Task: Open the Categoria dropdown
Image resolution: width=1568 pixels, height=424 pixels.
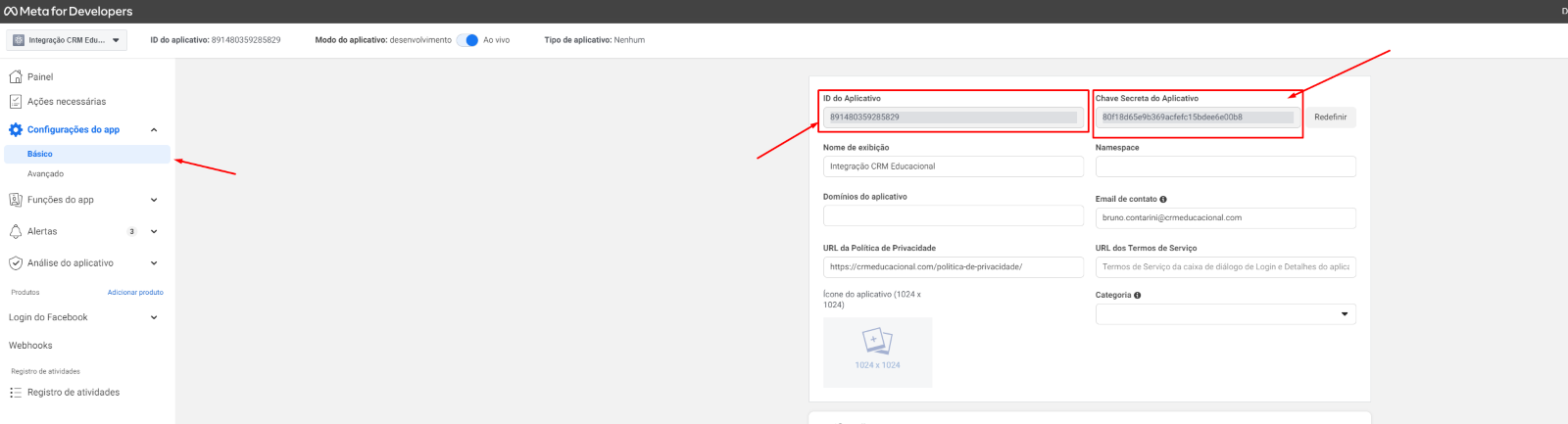Action: pos(1225,314)
